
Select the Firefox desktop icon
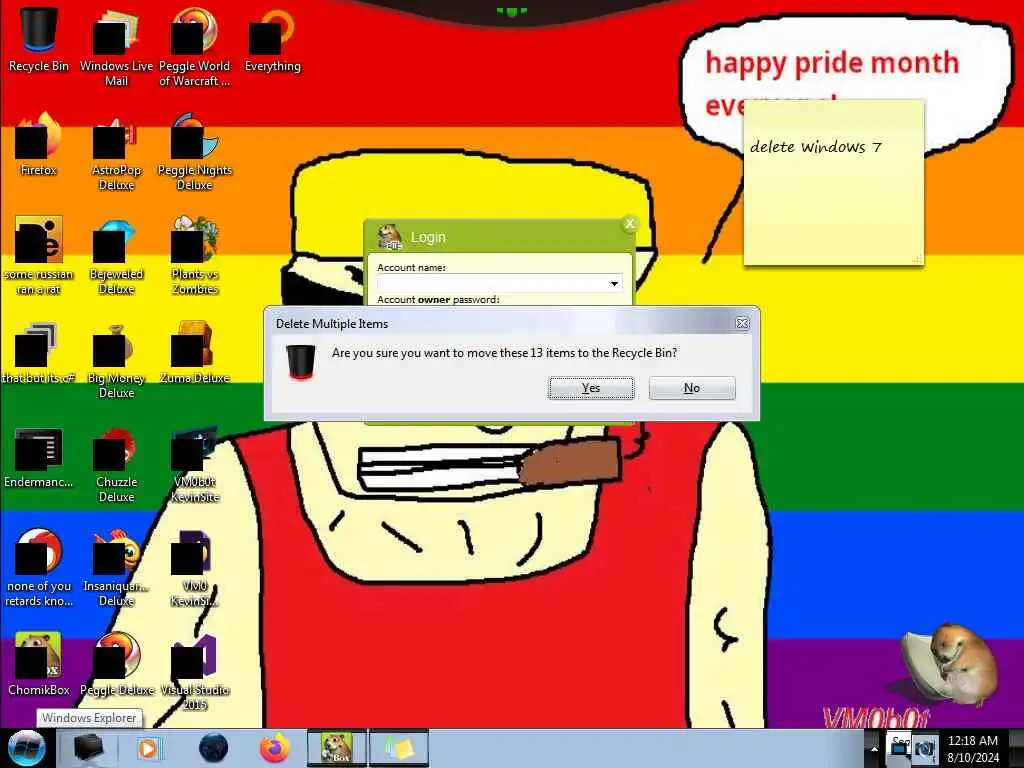[x=39, y=144]
